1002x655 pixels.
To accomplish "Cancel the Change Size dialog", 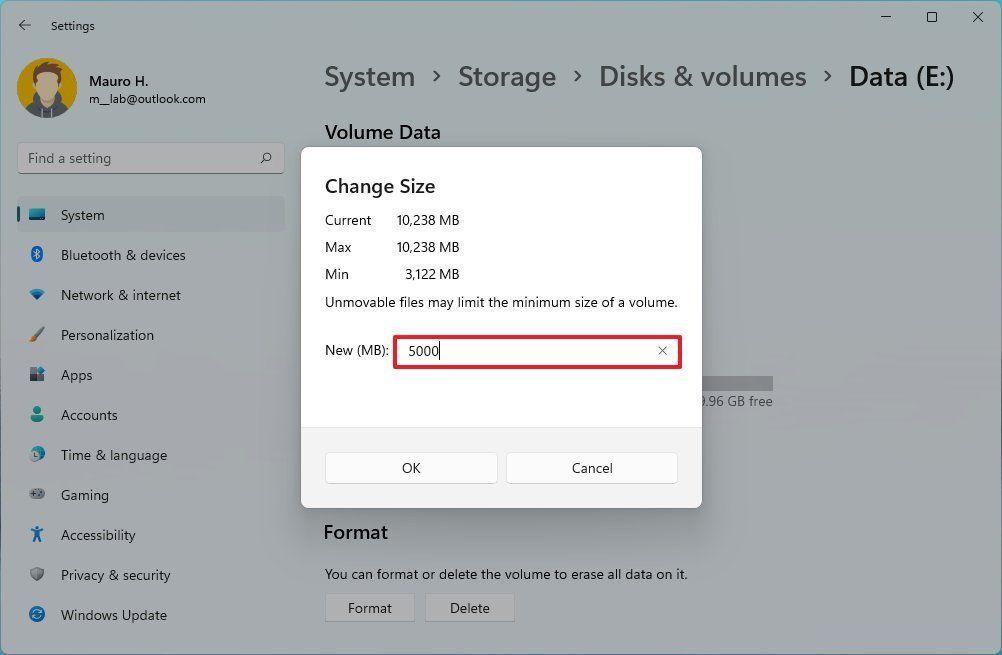I will coord(591,468).
